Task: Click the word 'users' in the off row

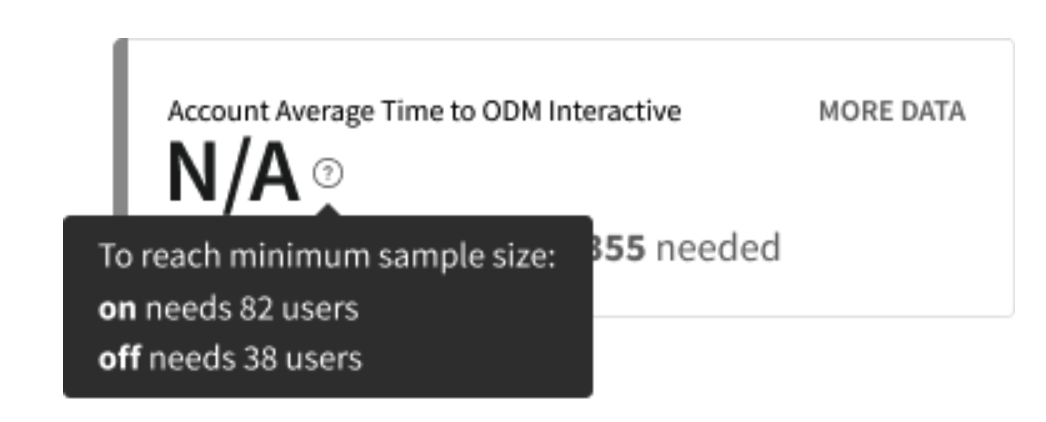Action: [x=329, y=357]
